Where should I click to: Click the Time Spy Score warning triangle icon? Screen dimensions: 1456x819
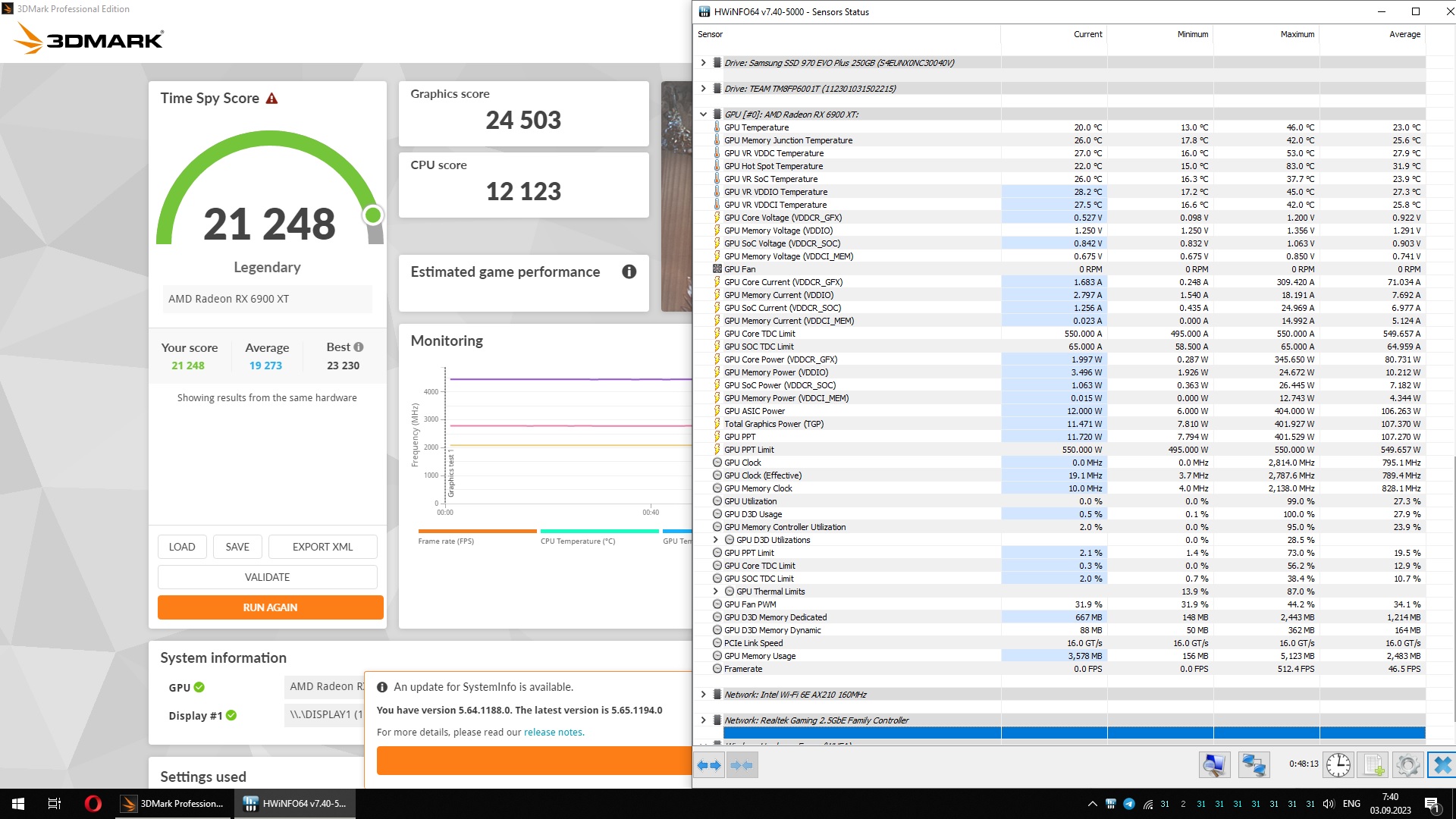[x=271, y=99]
